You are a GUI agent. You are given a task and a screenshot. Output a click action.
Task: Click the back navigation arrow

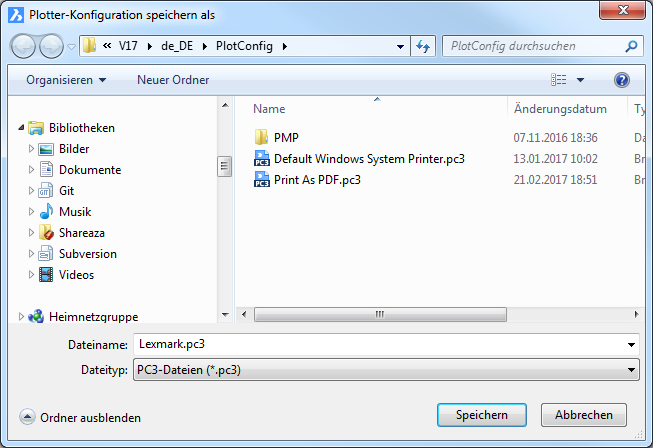tap(25, 46)
